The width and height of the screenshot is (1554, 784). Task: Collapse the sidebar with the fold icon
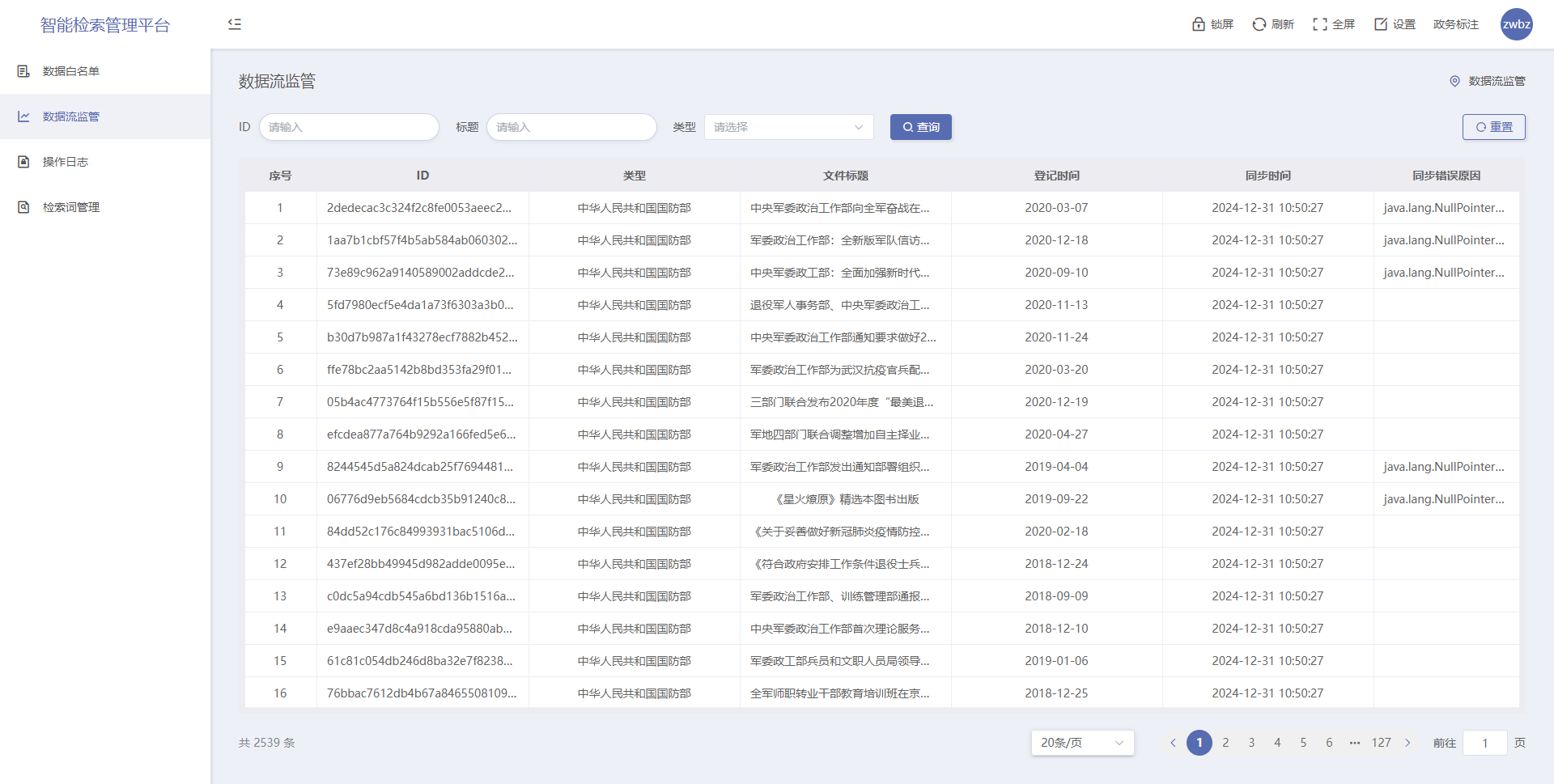coord(235,24)
